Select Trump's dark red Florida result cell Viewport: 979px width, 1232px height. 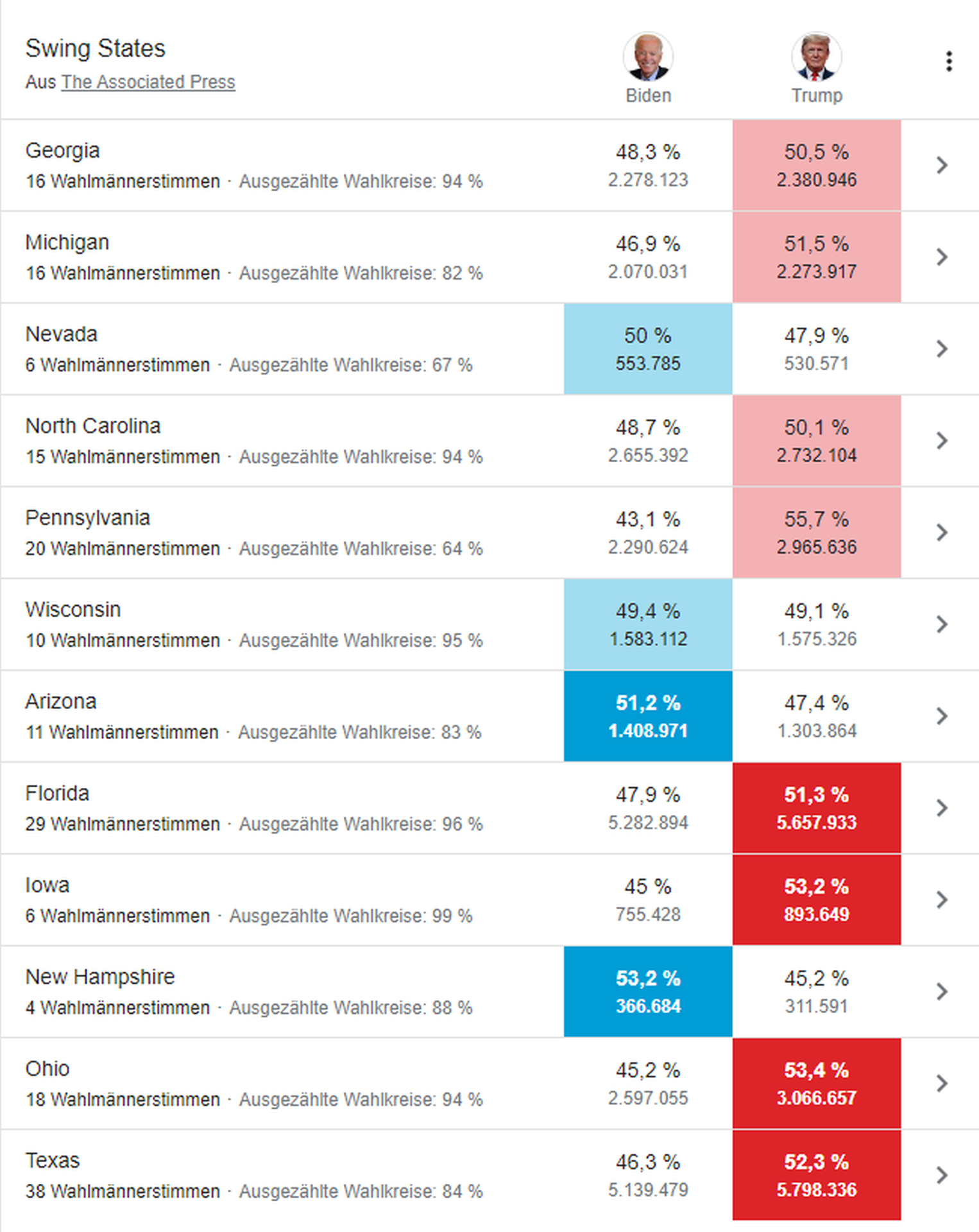click(x=816, y=808)
